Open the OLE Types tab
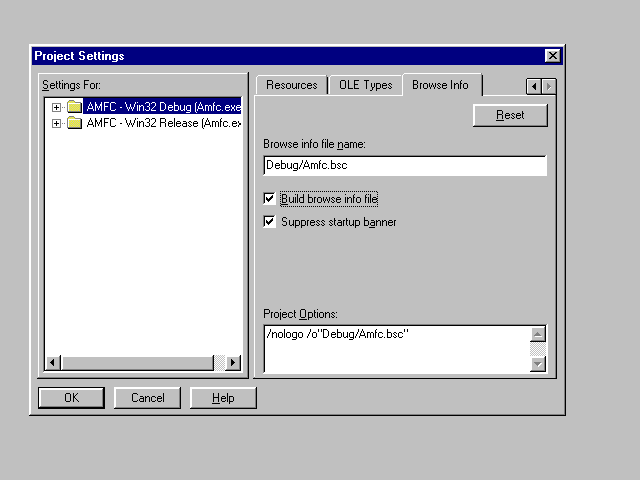The width and height of the screenshot is (640, 480). click(365, 85)
